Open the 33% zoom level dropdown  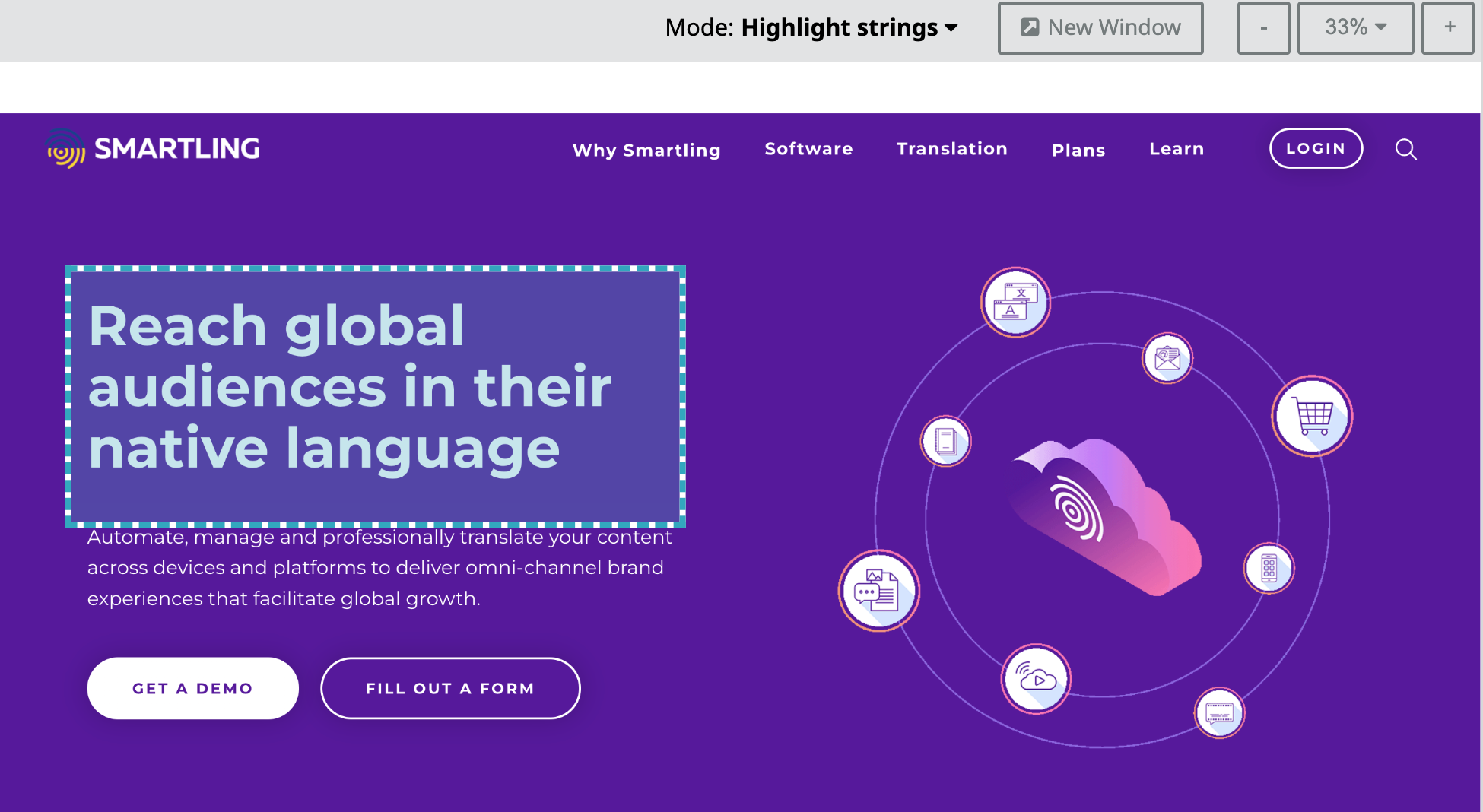[1355, 27]
